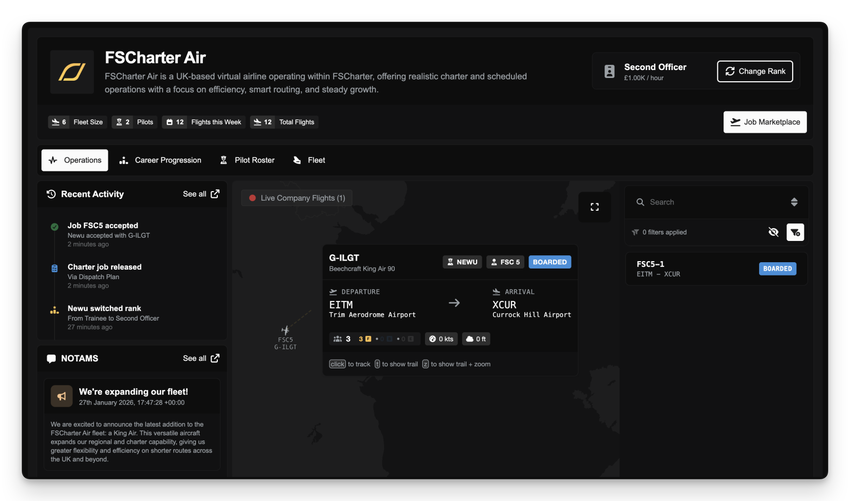Screen dimensions: 850x501
Task: Expand the live map to fullscreen
Action: (x=594, y=207)
